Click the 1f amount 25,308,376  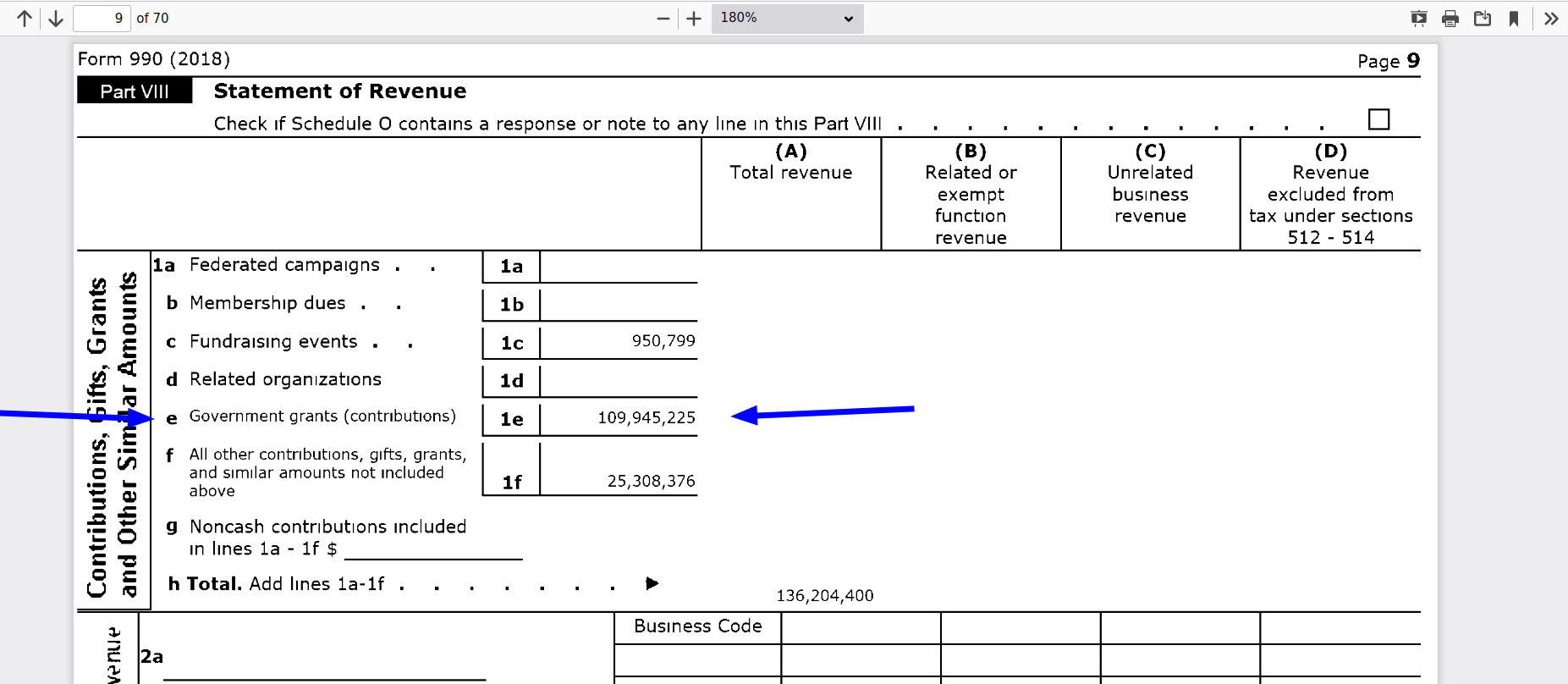[x=651, y=481]
